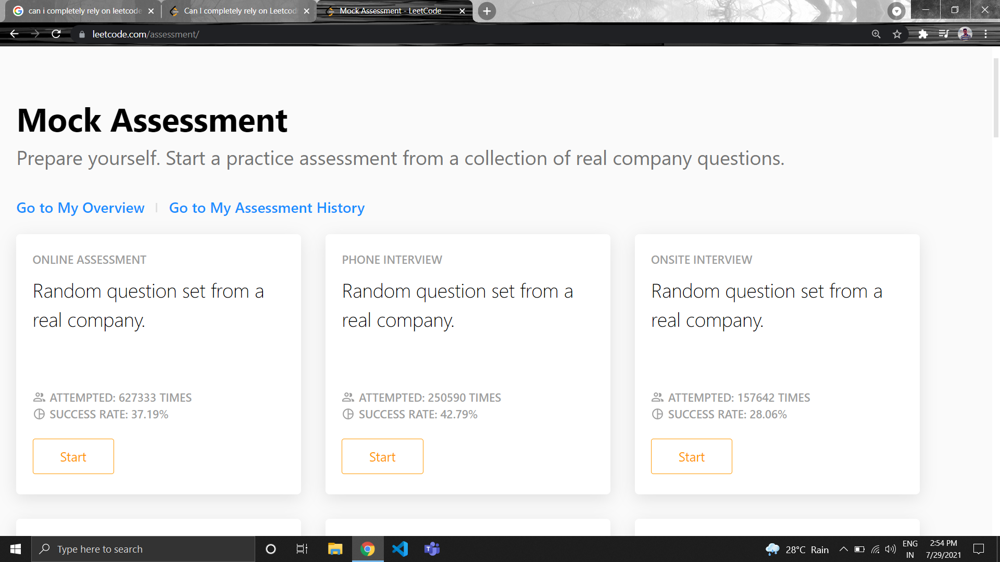Open Microsoft Teams from taskbar

pos(432,549)
